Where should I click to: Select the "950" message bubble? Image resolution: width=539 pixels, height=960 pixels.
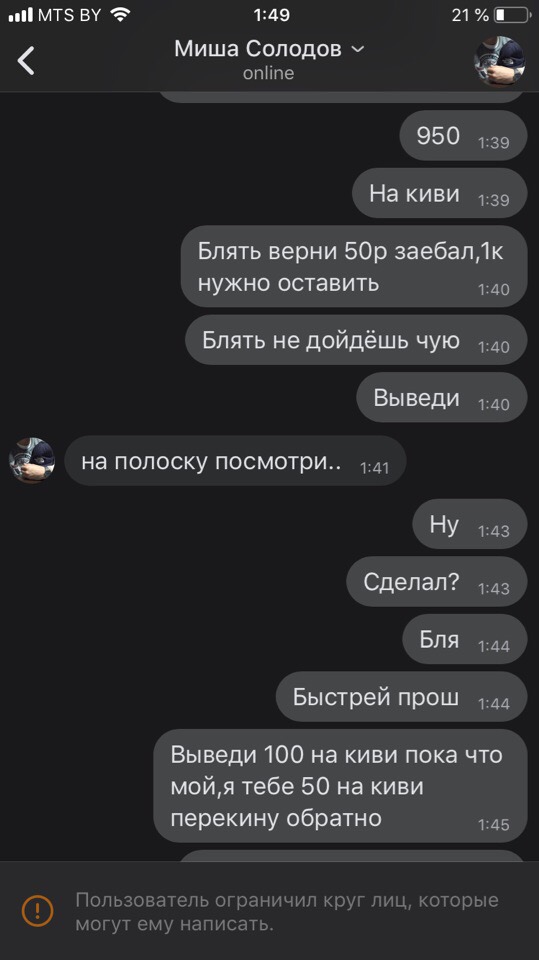pyautogui.click(x=463, y=136)
